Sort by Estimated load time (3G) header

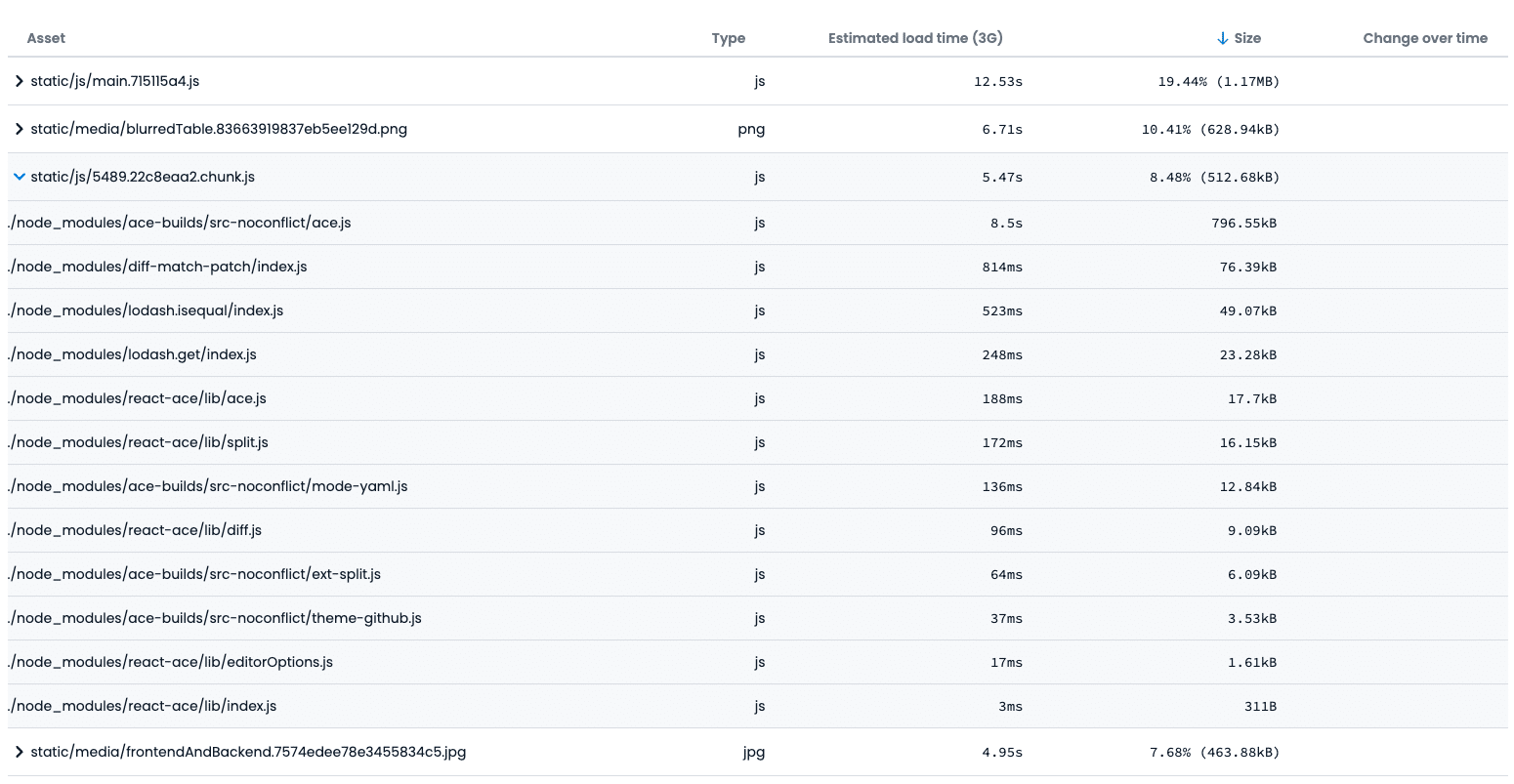tap(915, 38)
